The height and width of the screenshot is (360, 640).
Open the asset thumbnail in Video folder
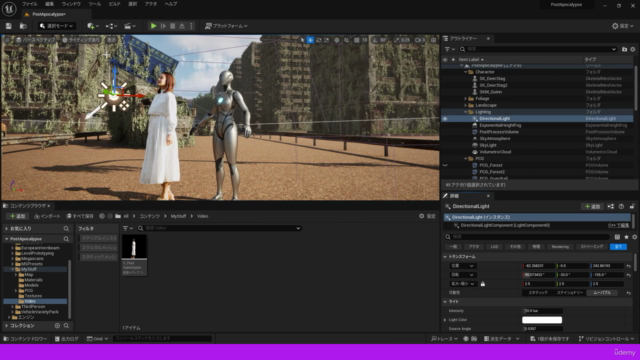134,256
